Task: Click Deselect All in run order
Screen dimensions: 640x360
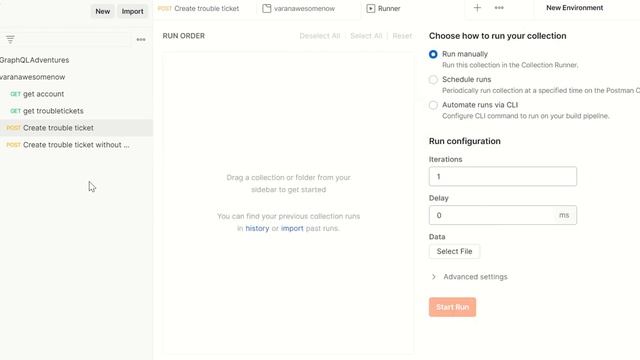Action: (320, 36)
